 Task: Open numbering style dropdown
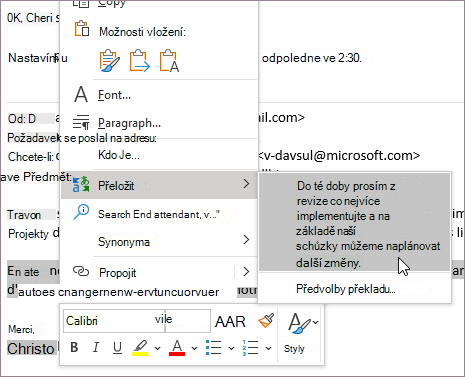268,349
